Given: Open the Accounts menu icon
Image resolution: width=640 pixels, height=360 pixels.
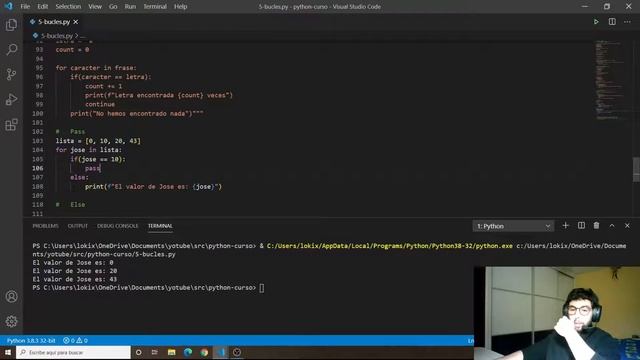Looking at the screenshot, I should pyautogui.click(x=11, y=296).
